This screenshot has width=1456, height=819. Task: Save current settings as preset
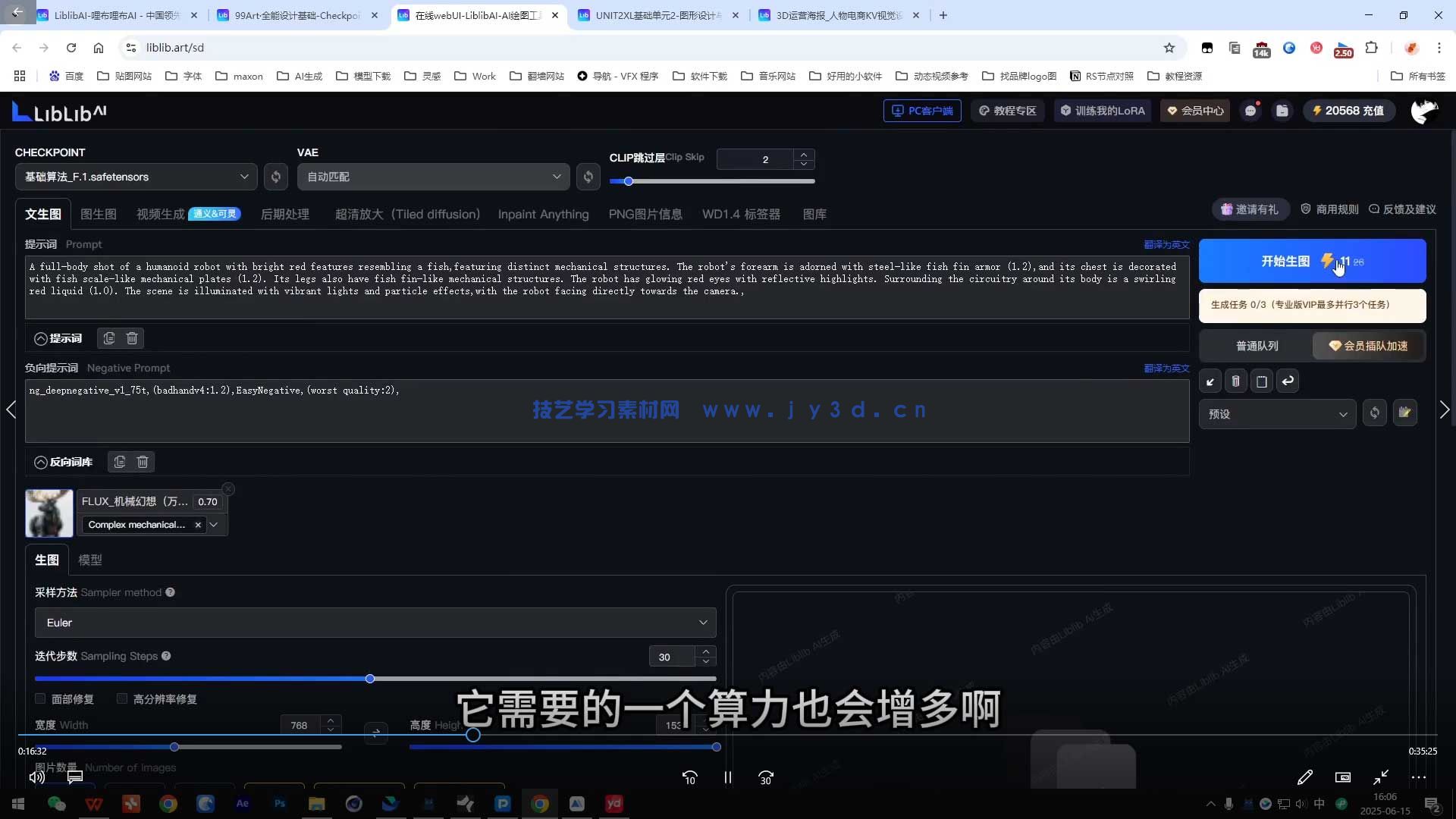click(x=1407, y=413)
